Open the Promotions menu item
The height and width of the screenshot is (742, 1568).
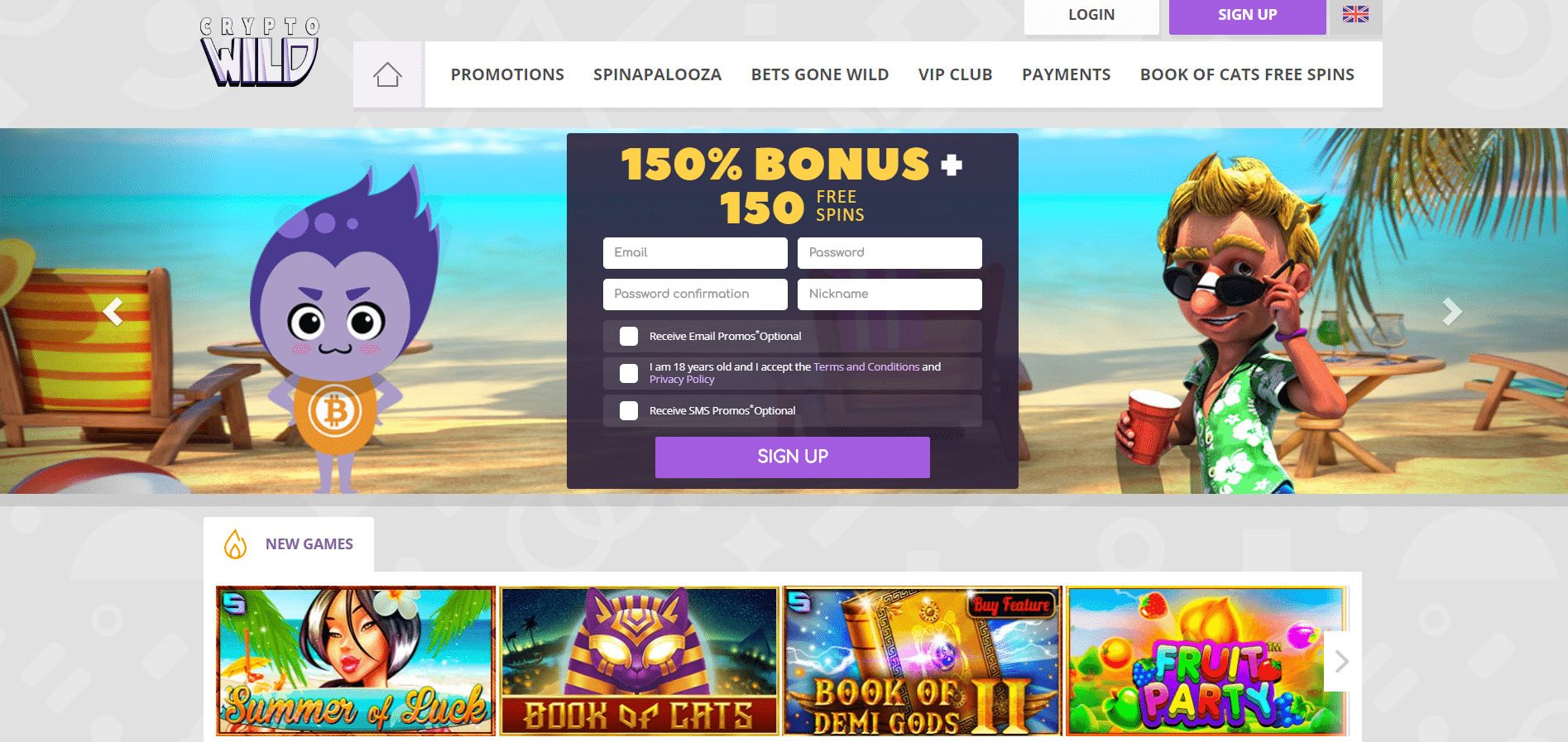tap(507, 74)
